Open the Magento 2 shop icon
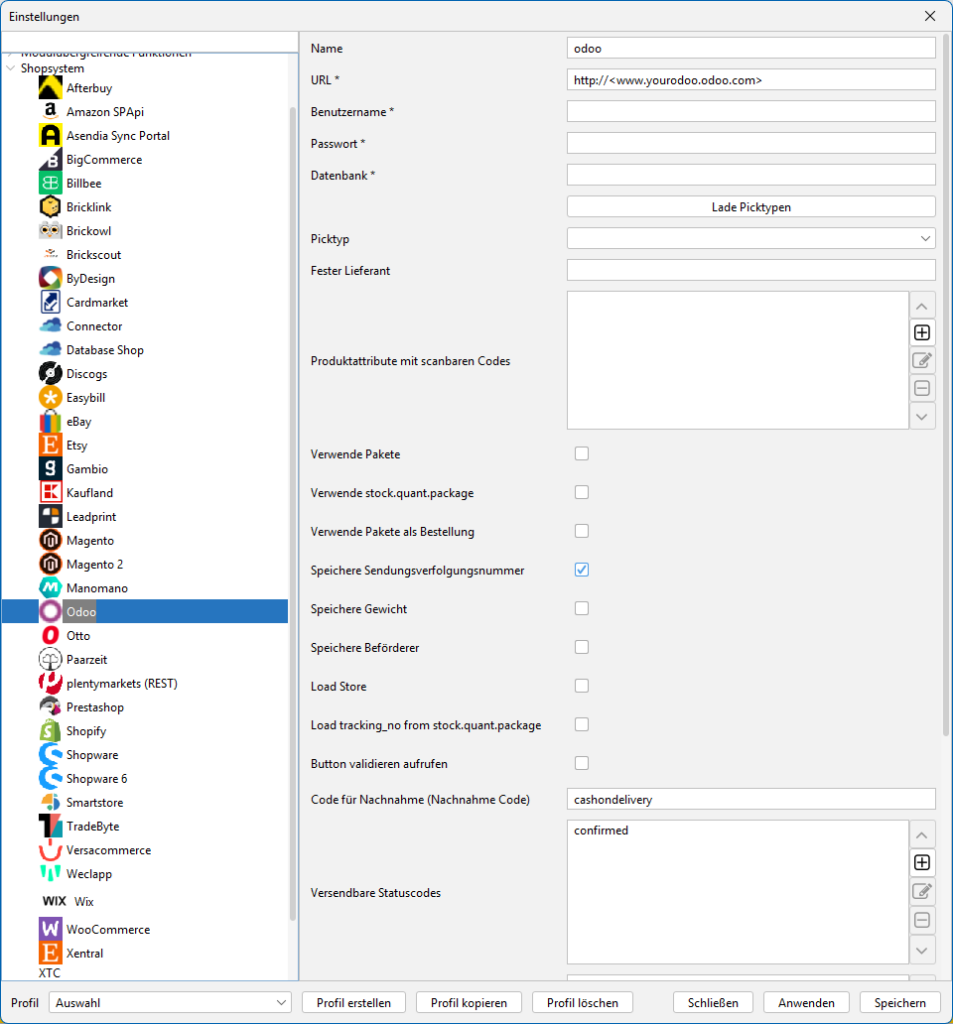 point(51,565)
